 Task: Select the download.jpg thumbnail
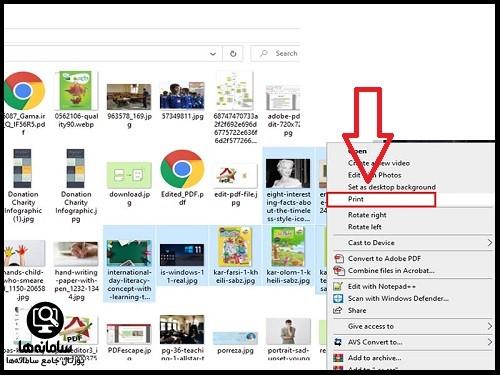coord(129,175)
